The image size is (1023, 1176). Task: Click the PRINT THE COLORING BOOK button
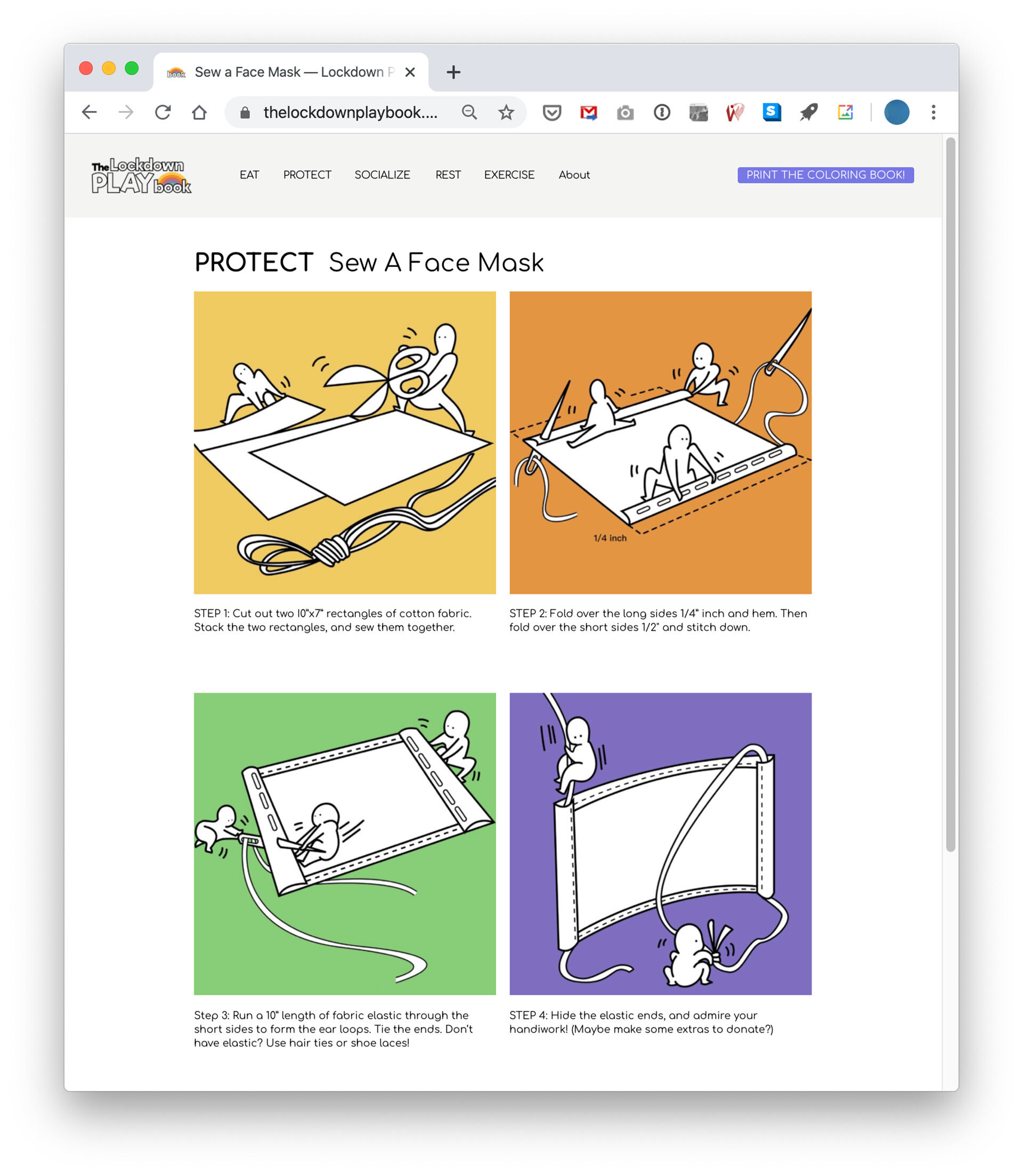click(825, 175)
